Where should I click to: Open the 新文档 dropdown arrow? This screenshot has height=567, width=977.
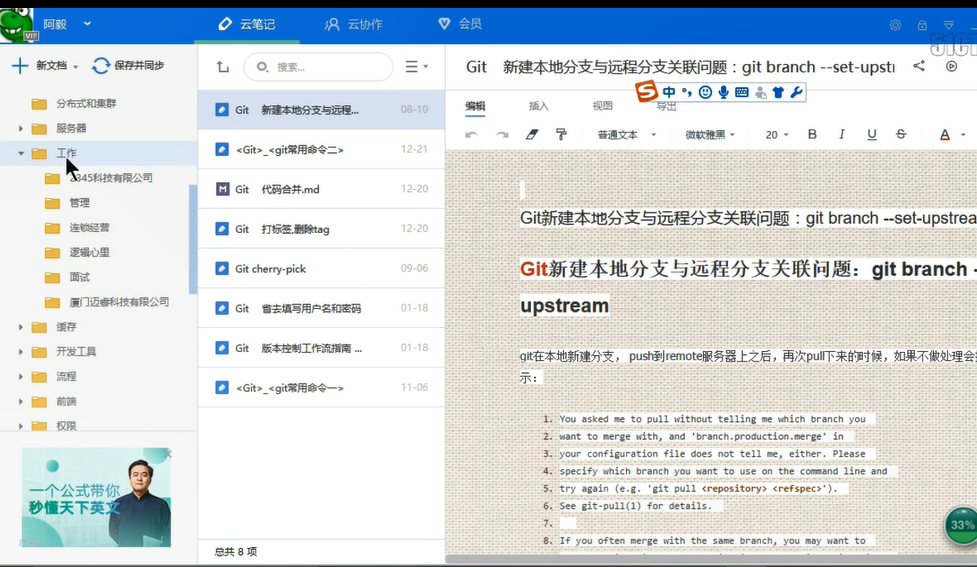(75, 67)
